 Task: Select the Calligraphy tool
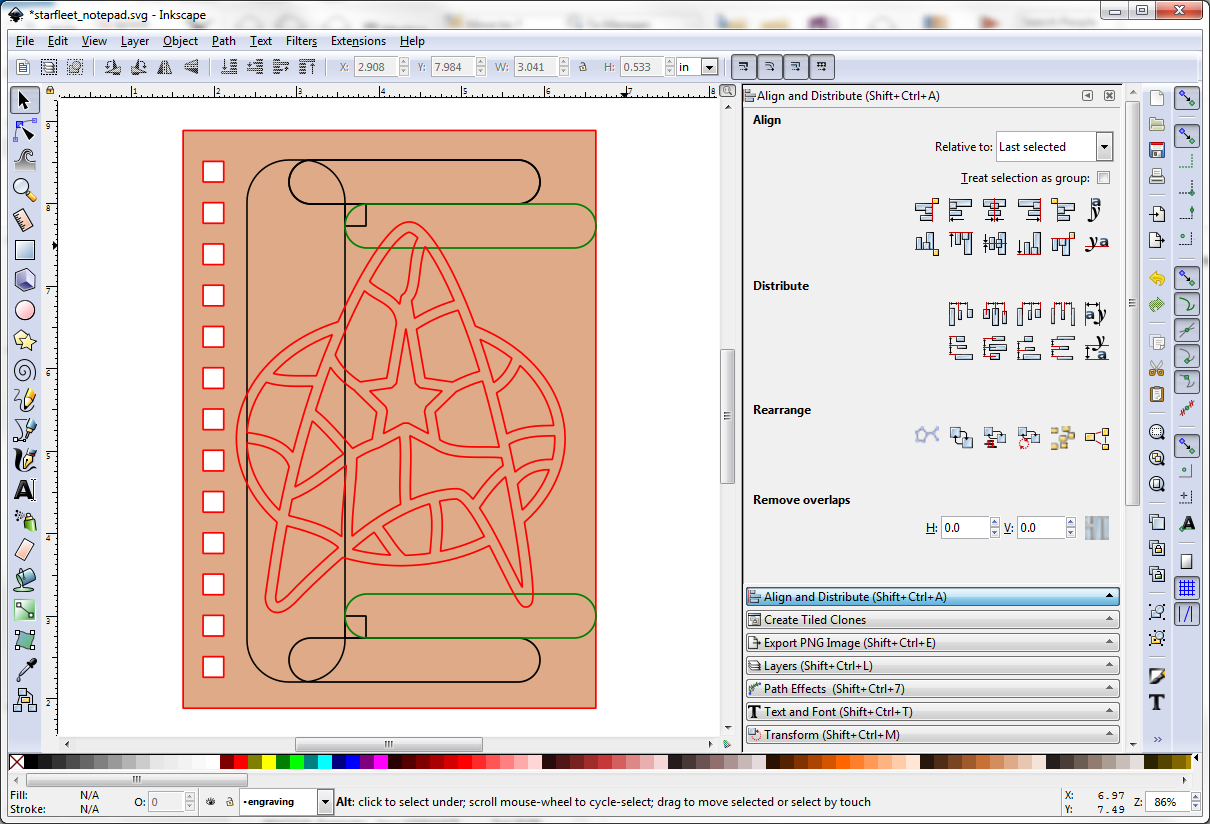point(25,460)
